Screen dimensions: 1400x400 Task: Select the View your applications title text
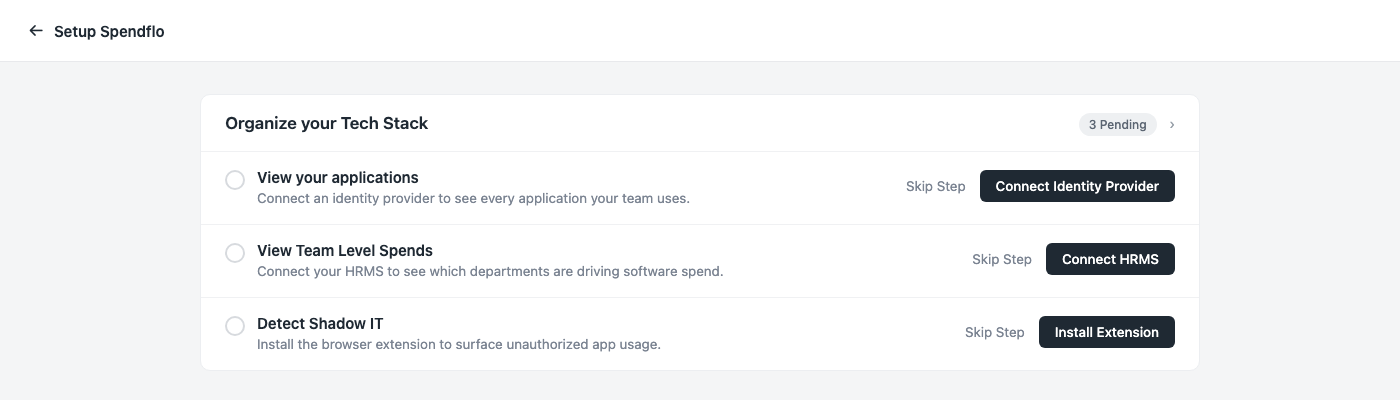point(338,178)
